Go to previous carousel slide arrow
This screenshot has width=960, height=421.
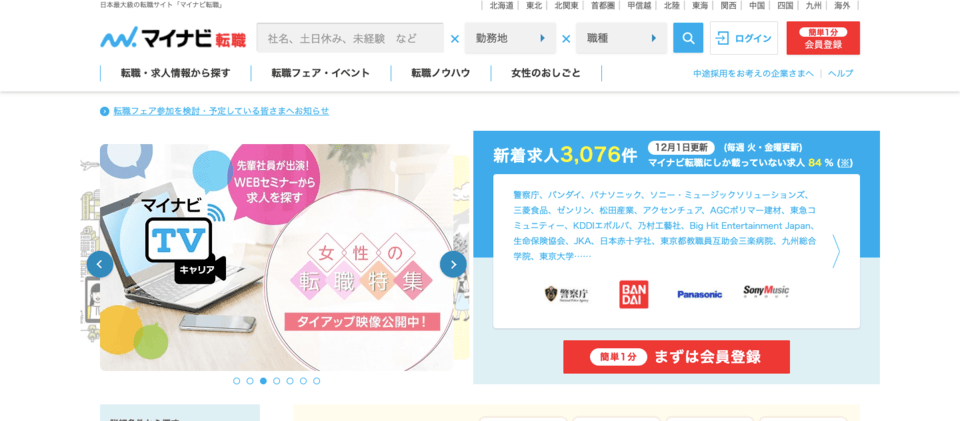pyautogui.click(x=100, y=264)
